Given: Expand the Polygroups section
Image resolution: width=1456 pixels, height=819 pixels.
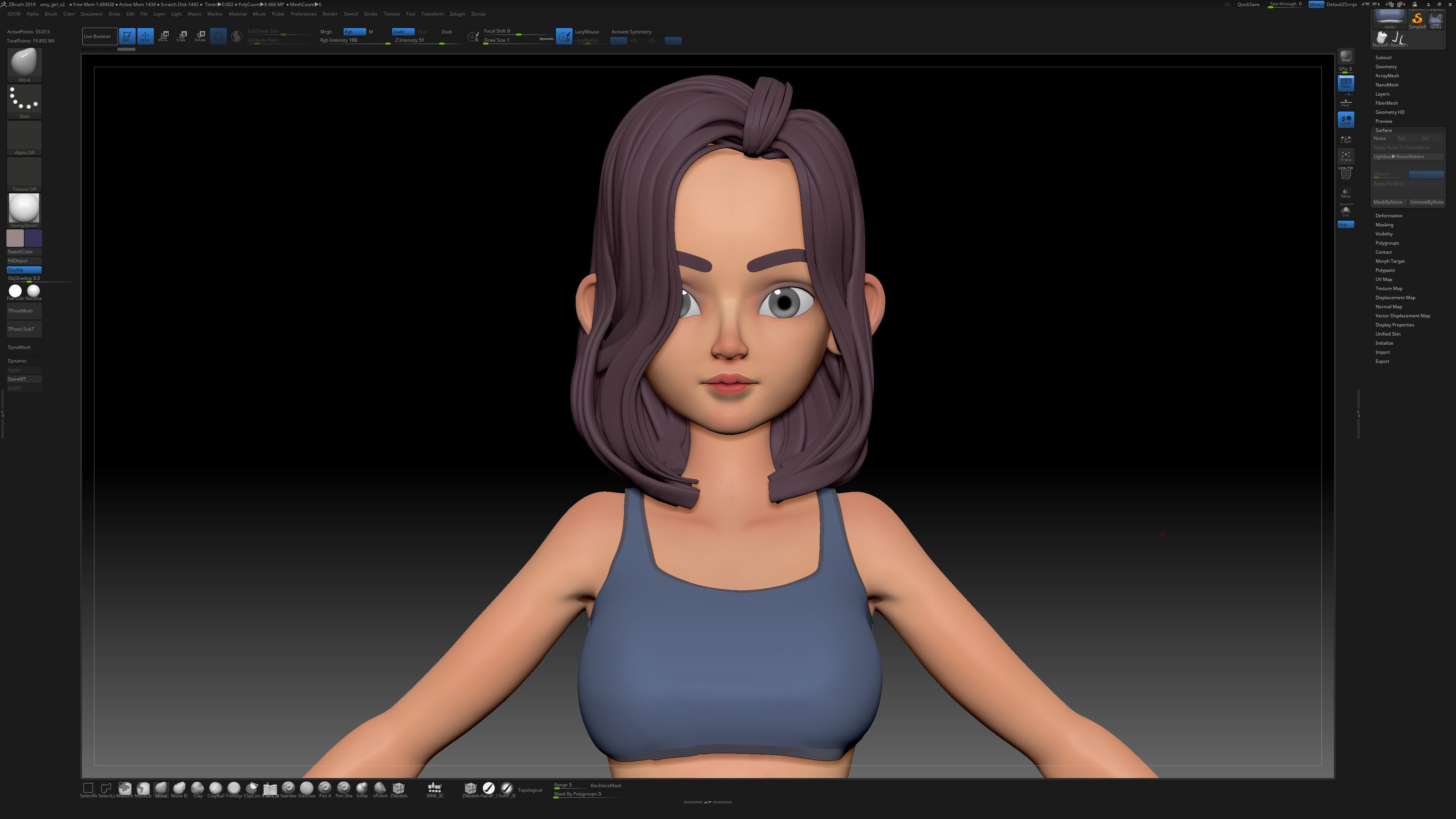Looking at the screenshot, I should click(x=1387, y=243).
